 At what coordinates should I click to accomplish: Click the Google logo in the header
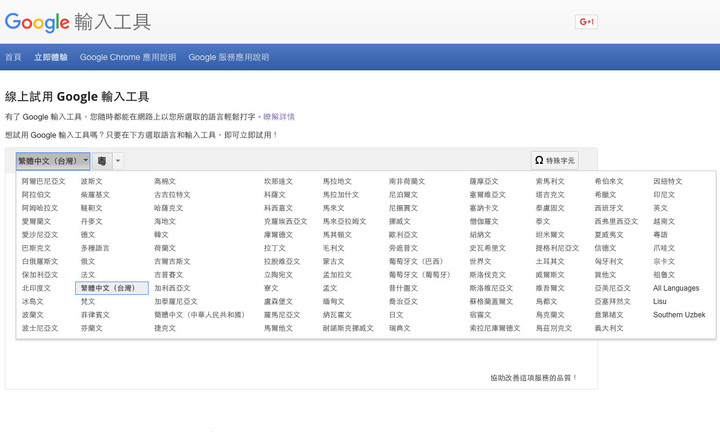[37, 22]
